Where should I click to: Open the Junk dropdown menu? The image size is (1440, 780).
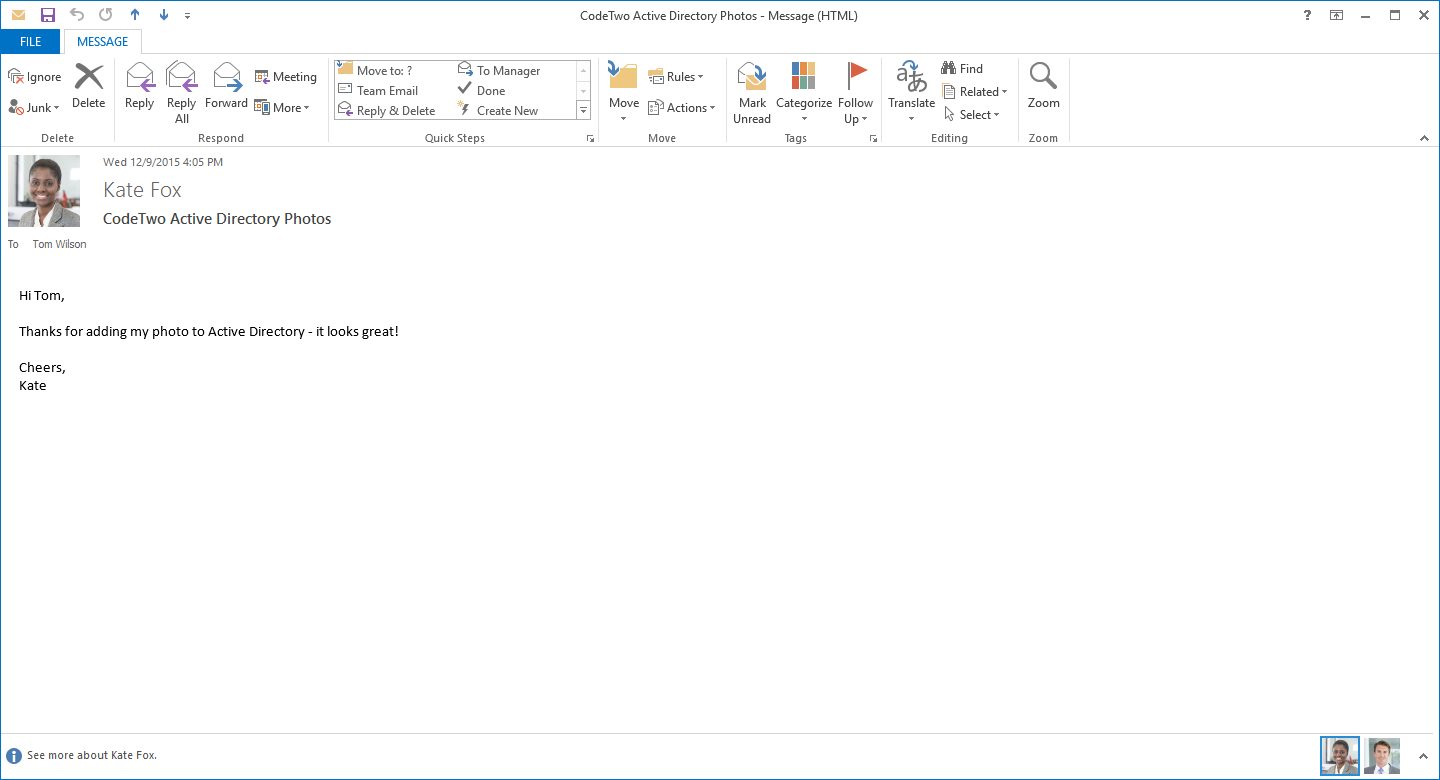[x=35, y=107]
